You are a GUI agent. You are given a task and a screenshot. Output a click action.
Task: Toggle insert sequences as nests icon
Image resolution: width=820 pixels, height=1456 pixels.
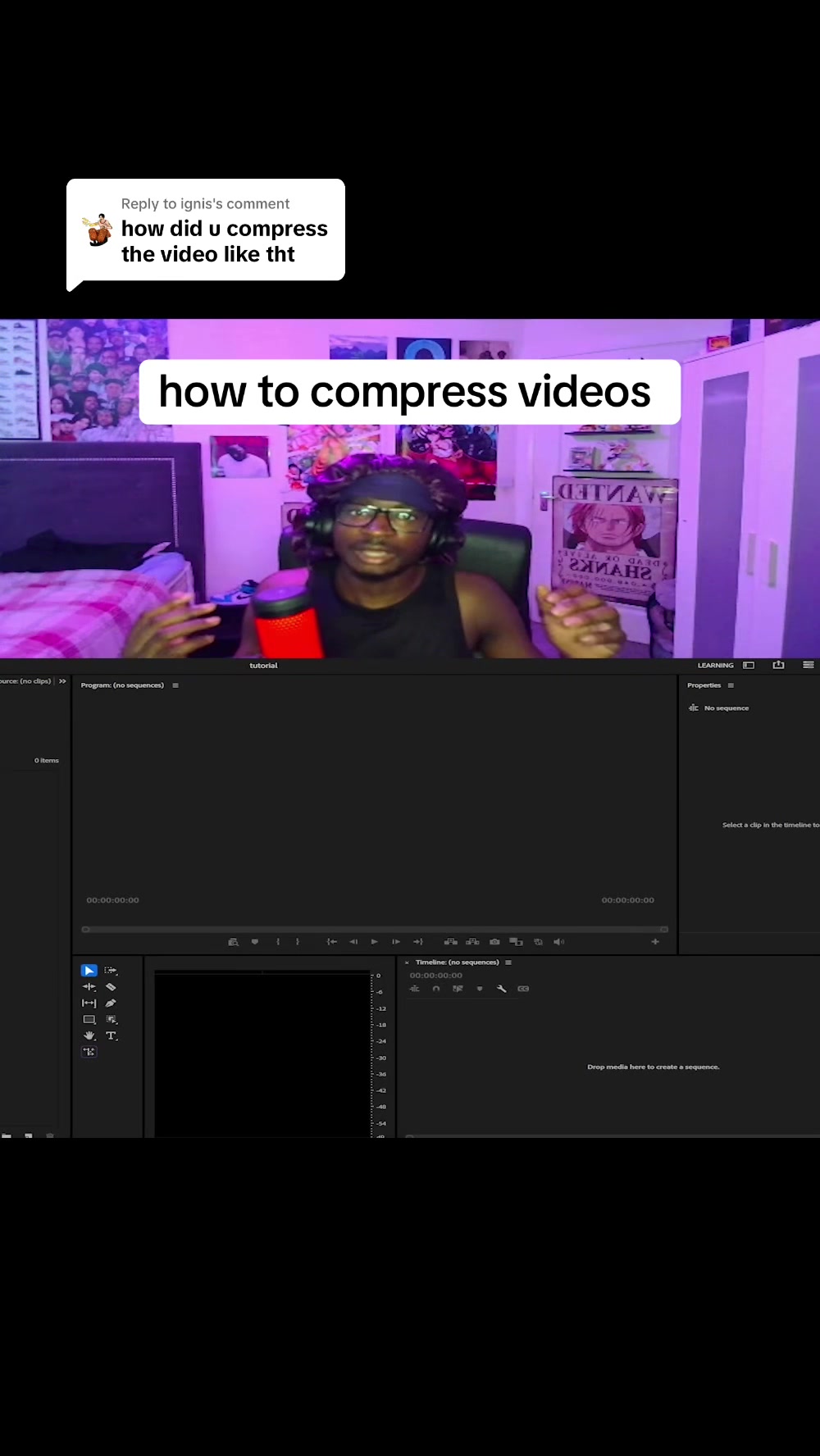(x=415, y=989)
